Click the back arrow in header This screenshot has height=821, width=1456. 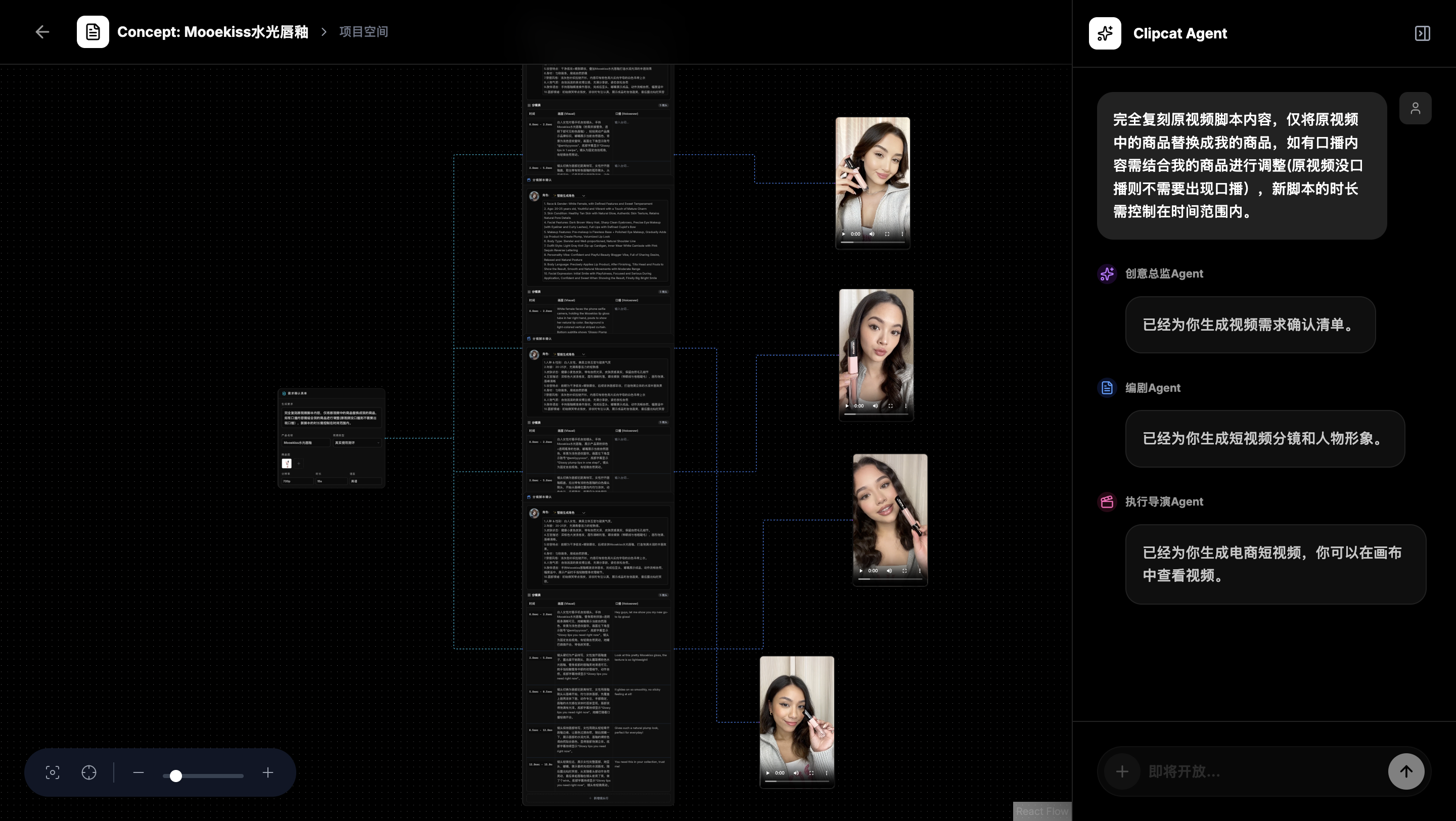point(42,32)
